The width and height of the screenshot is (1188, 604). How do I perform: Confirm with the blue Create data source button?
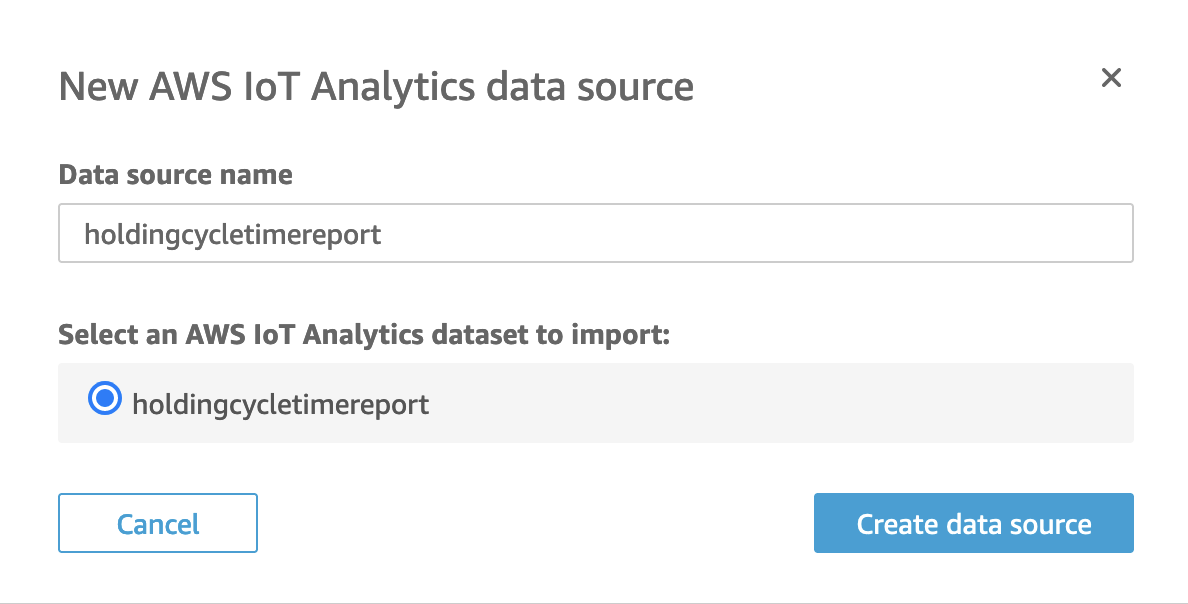[973, 523]
